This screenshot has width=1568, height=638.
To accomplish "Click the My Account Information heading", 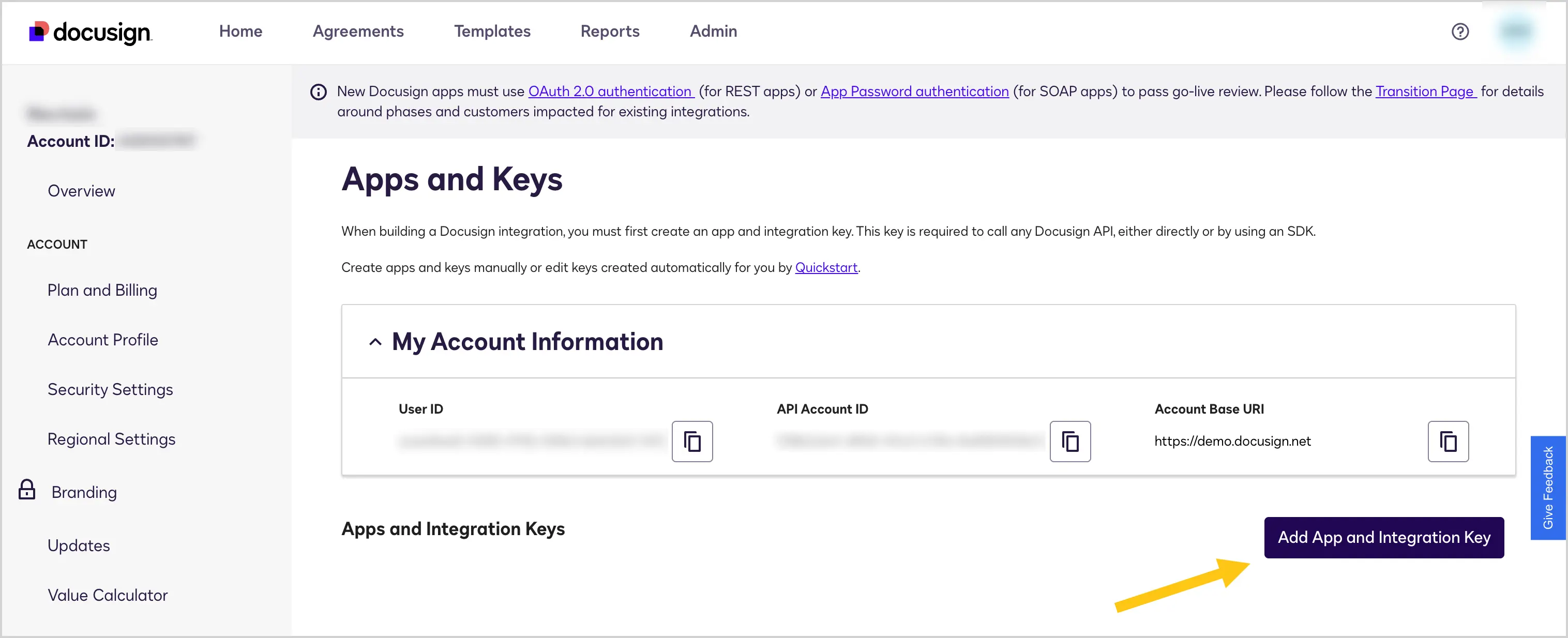I will pos(527,342).
